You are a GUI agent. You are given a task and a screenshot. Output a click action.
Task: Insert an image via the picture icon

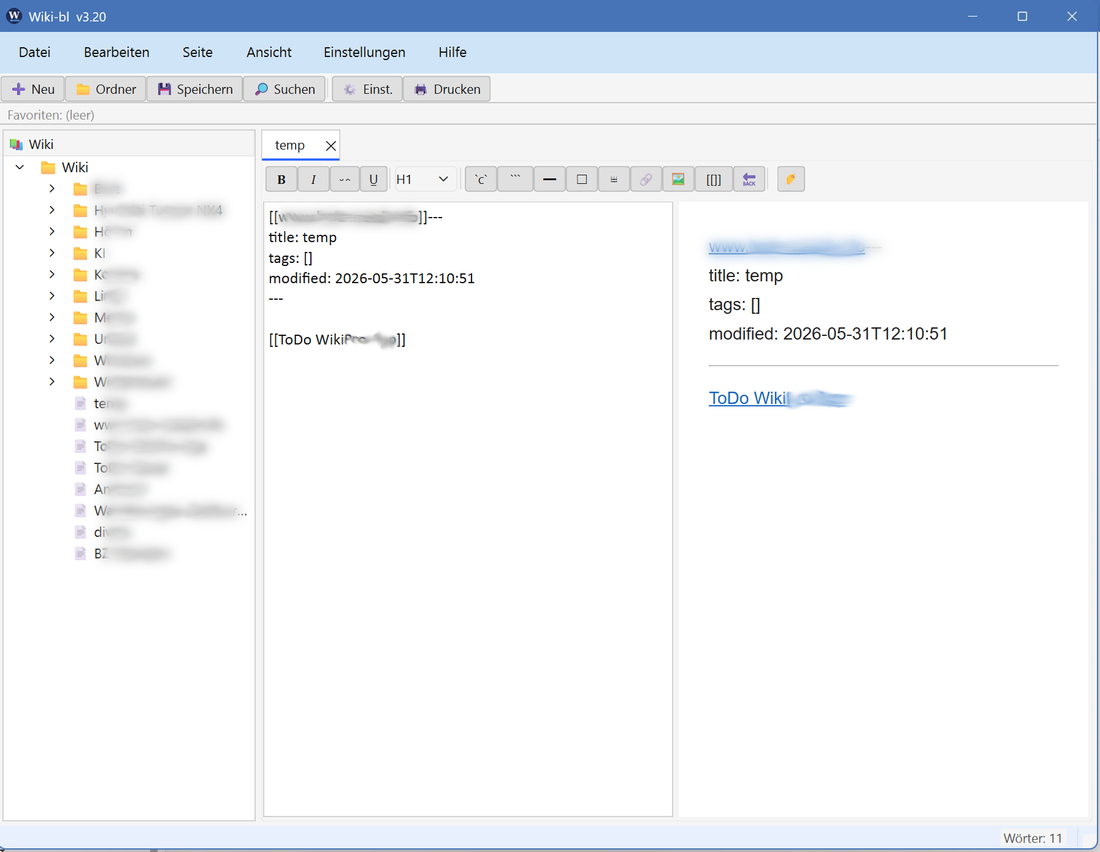click(x=678, y=180)
